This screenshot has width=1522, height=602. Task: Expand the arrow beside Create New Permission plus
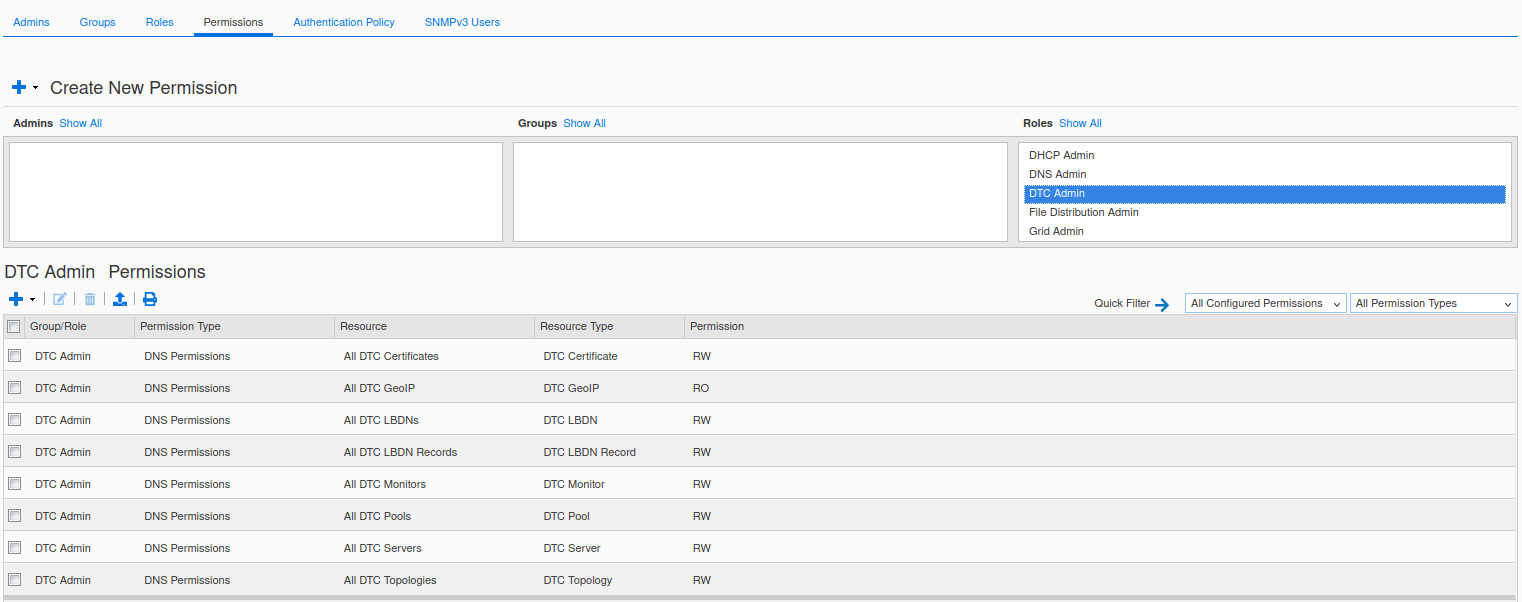pos(36,88)
